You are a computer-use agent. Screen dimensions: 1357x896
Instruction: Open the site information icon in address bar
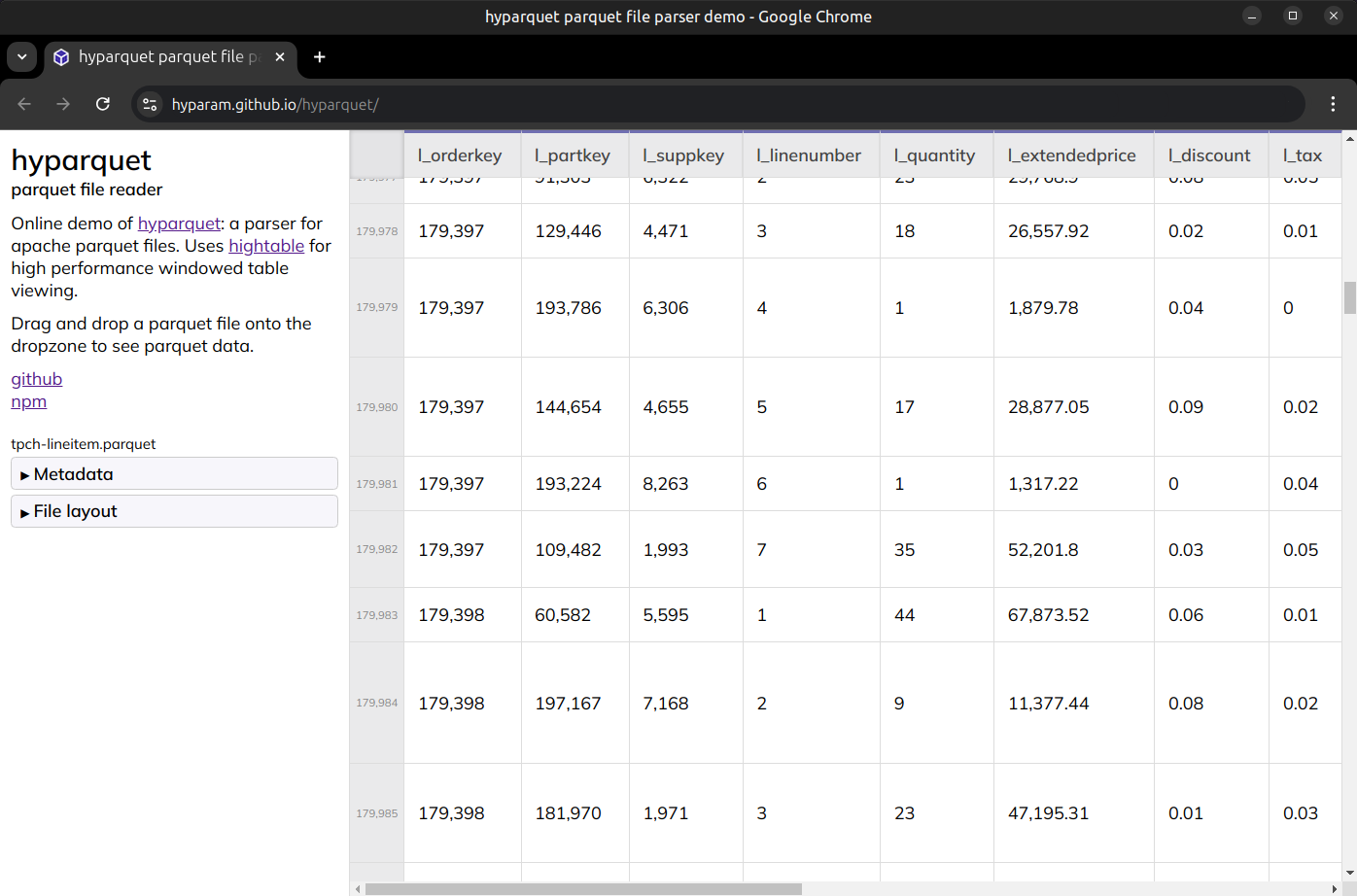tap(150, 104)
